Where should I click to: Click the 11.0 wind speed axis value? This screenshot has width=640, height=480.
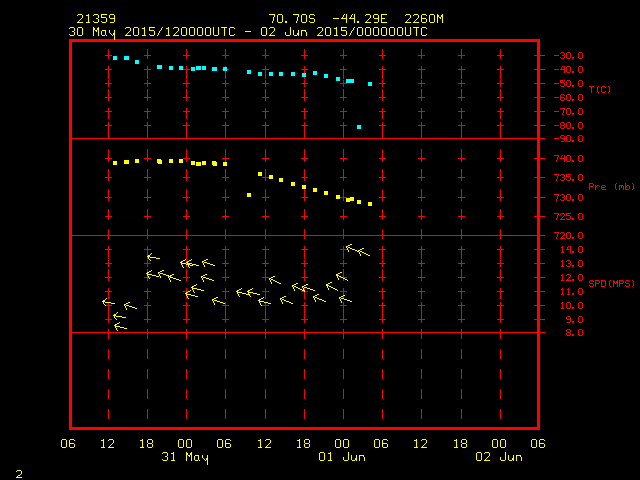click(x=571, y=292)
